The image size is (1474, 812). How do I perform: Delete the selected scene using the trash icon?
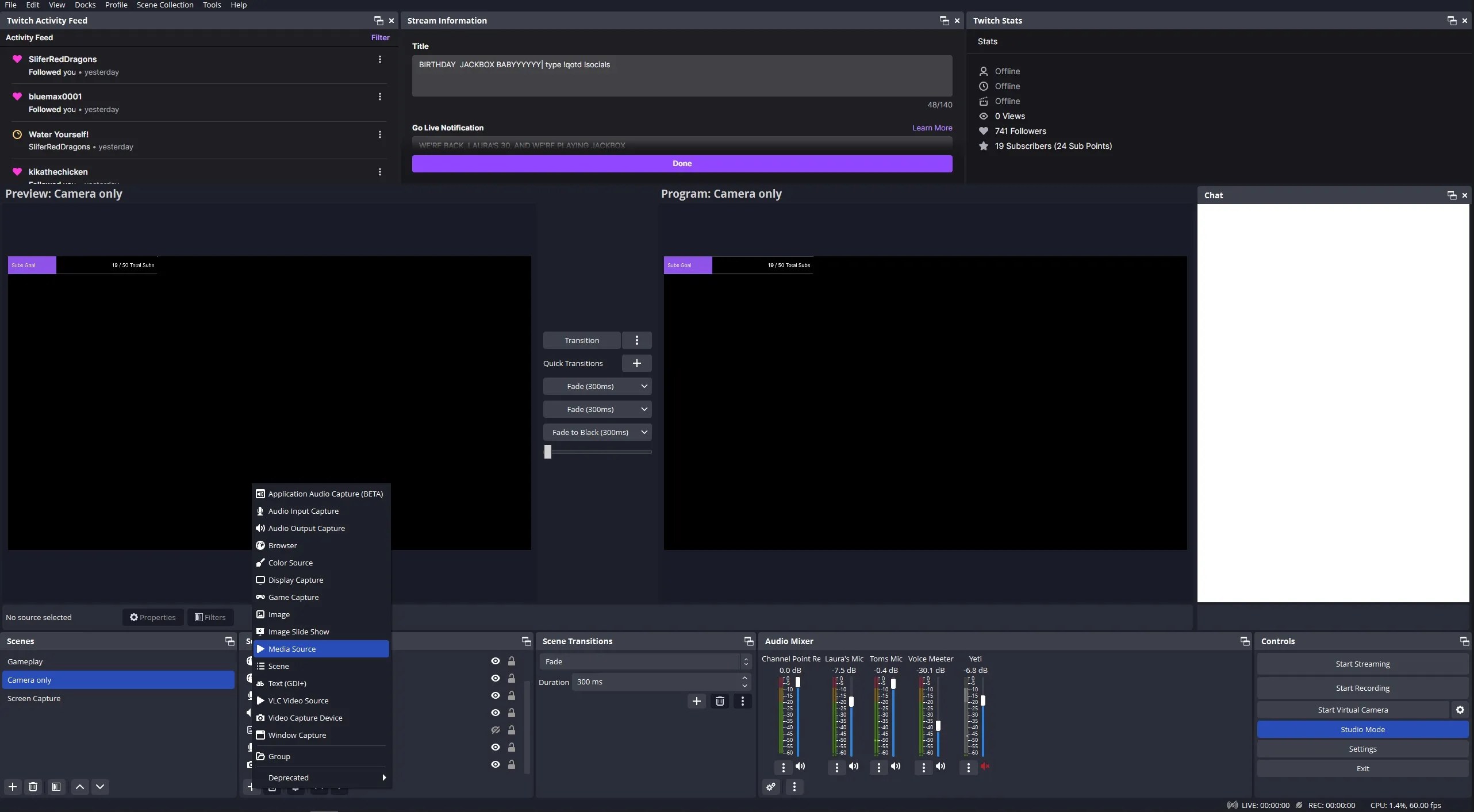pos(33,787)
